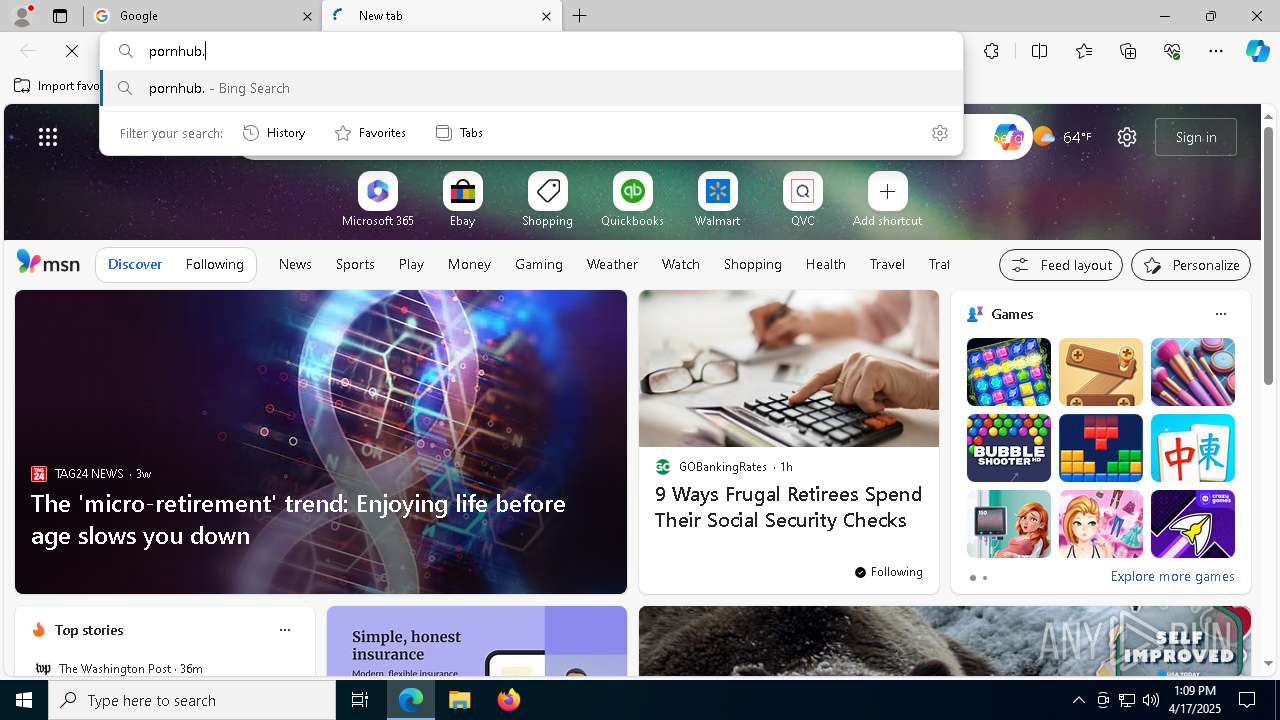The height and width of the screenshot is (720, 1280).
Task: Open the Walmart shortcut
Action: tap(717, 200)
